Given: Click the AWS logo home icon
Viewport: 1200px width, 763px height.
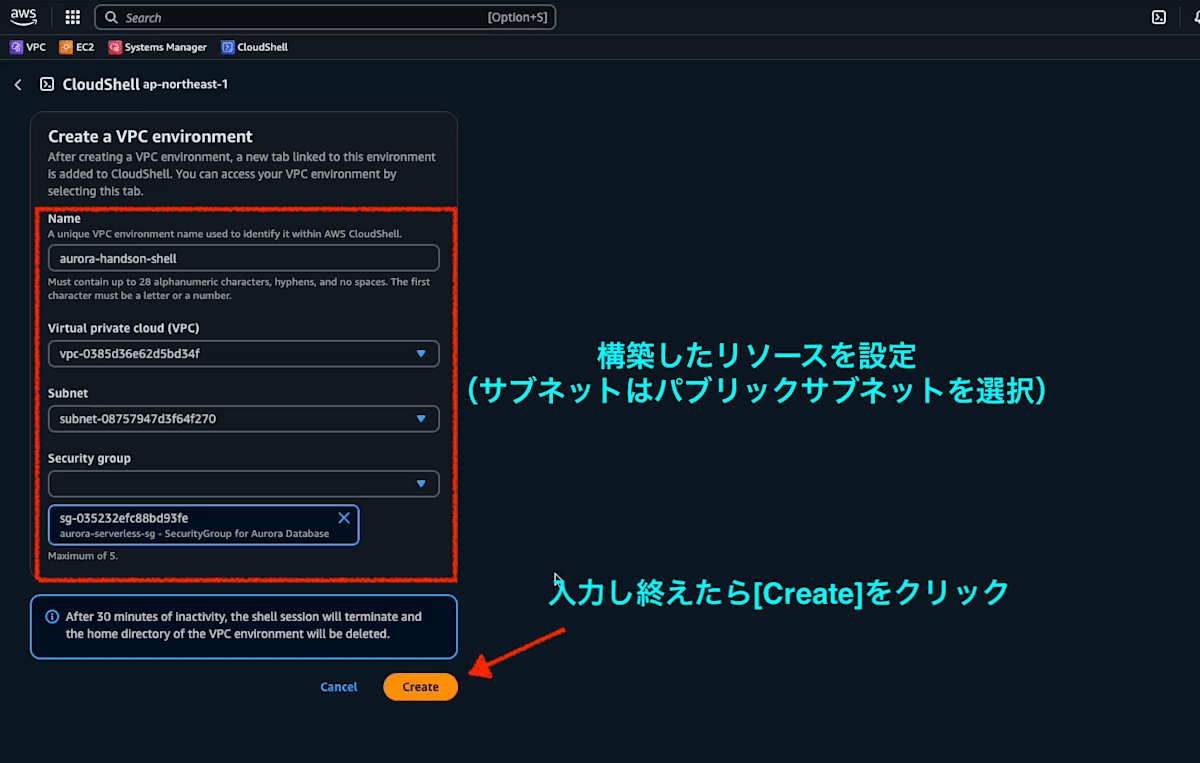Looking at the screenshot, I should (24, 17).
